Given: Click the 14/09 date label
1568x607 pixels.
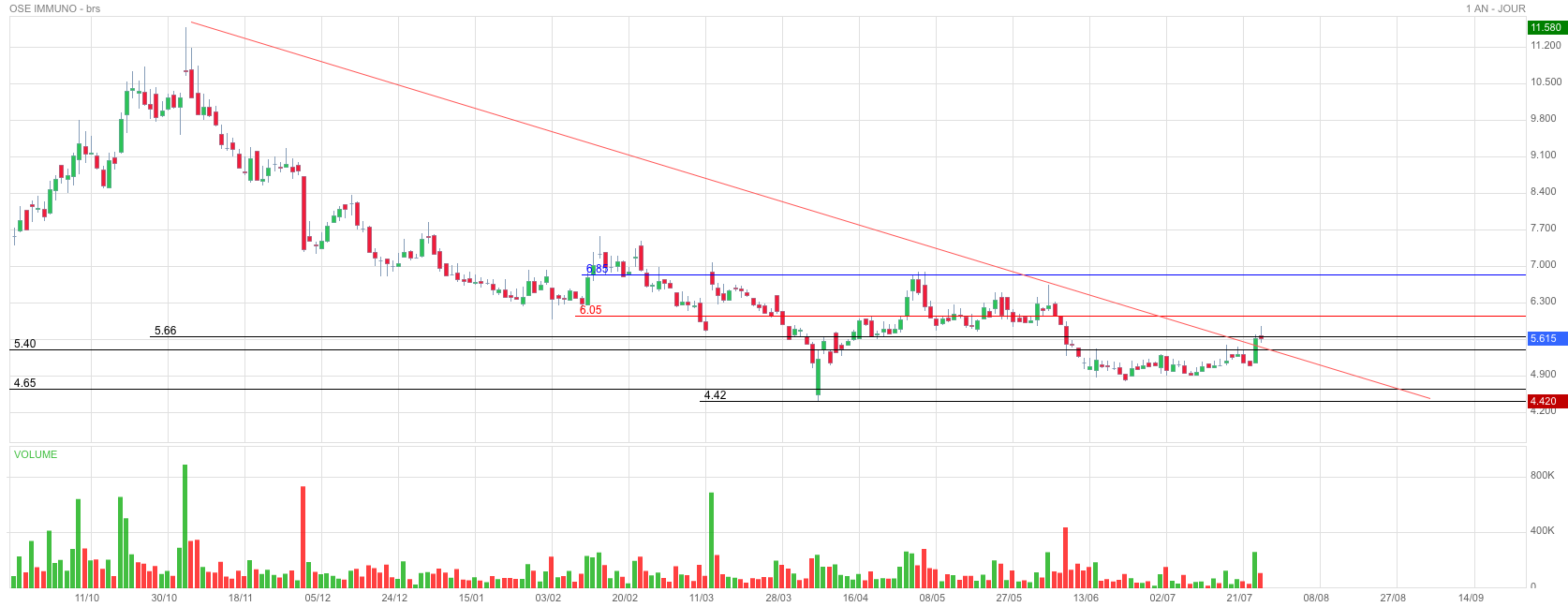Looking at the screenshot, I should [x=1470, y=598].
